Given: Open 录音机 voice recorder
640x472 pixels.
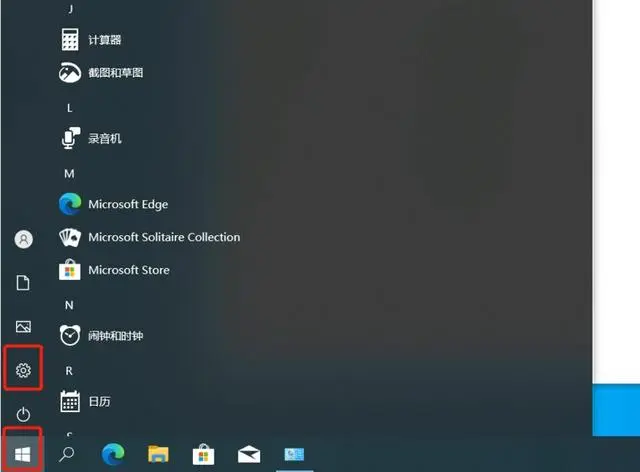Looking at the screenshot, I should (104, 139).
